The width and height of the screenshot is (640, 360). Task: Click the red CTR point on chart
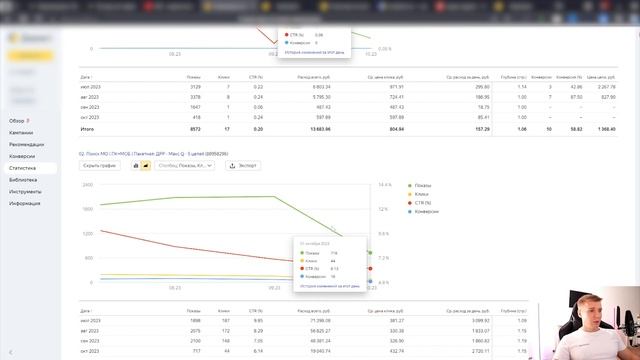tap(370, 269)
